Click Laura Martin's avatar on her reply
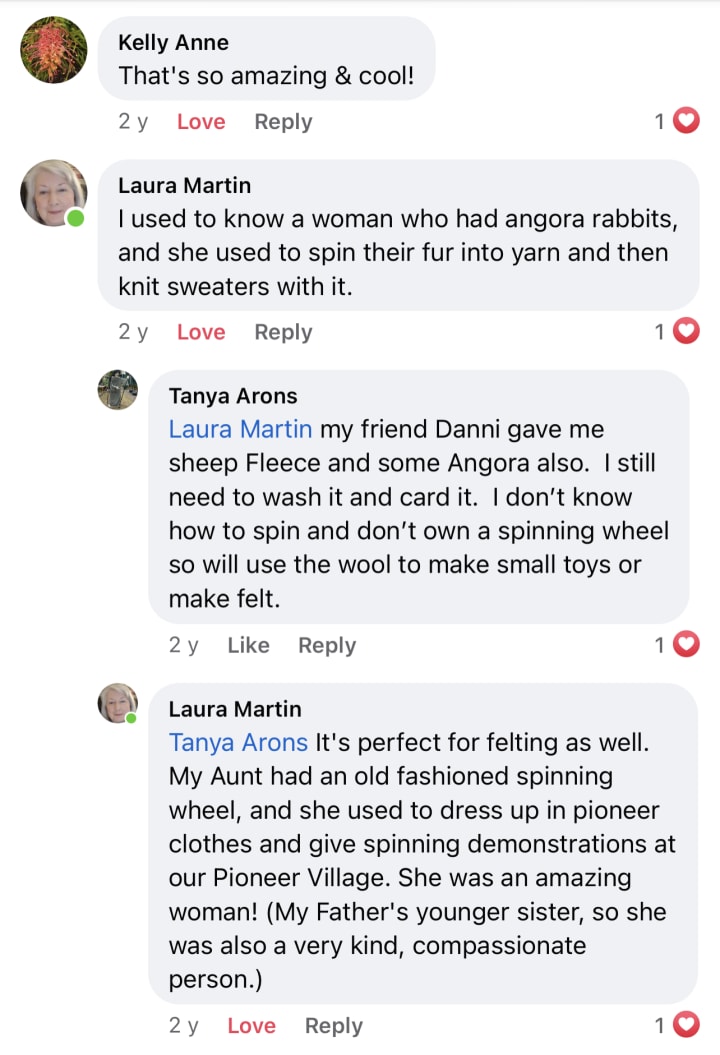Viewport: 720px width, 1055px height. tap(117, 703)
